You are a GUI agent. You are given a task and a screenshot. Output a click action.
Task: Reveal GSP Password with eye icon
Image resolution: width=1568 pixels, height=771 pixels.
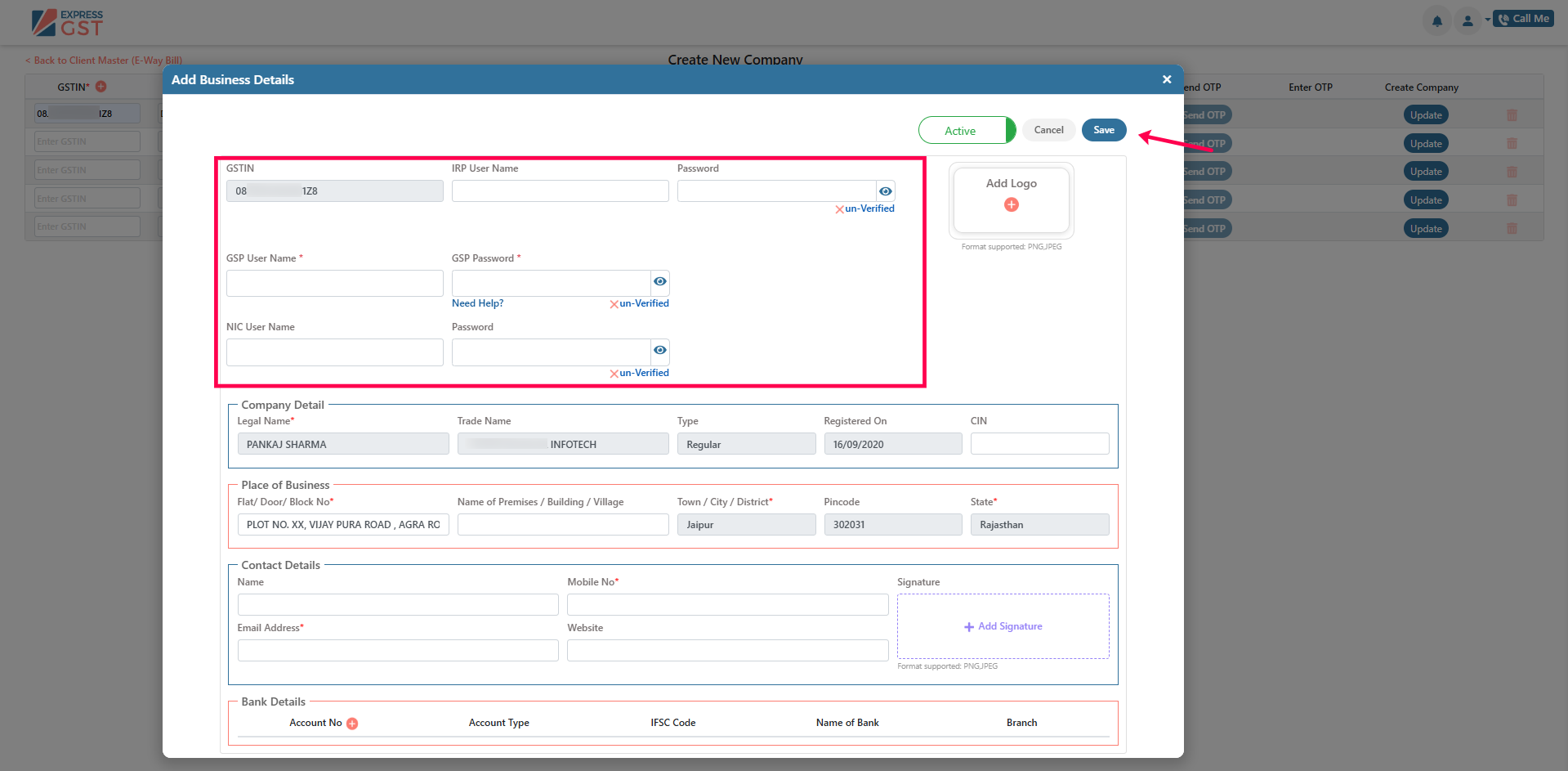(x=659, y=282)
